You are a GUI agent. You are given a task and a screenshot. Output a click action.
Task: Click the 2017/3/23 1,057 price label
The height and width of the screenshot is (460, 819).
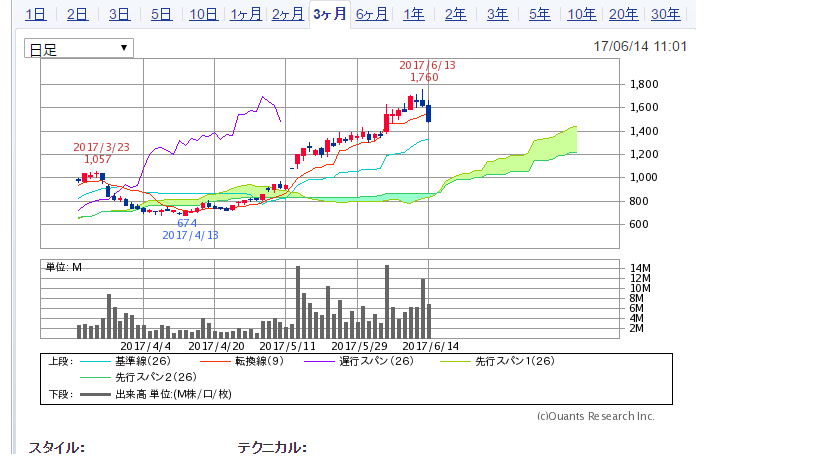point(101,154)
